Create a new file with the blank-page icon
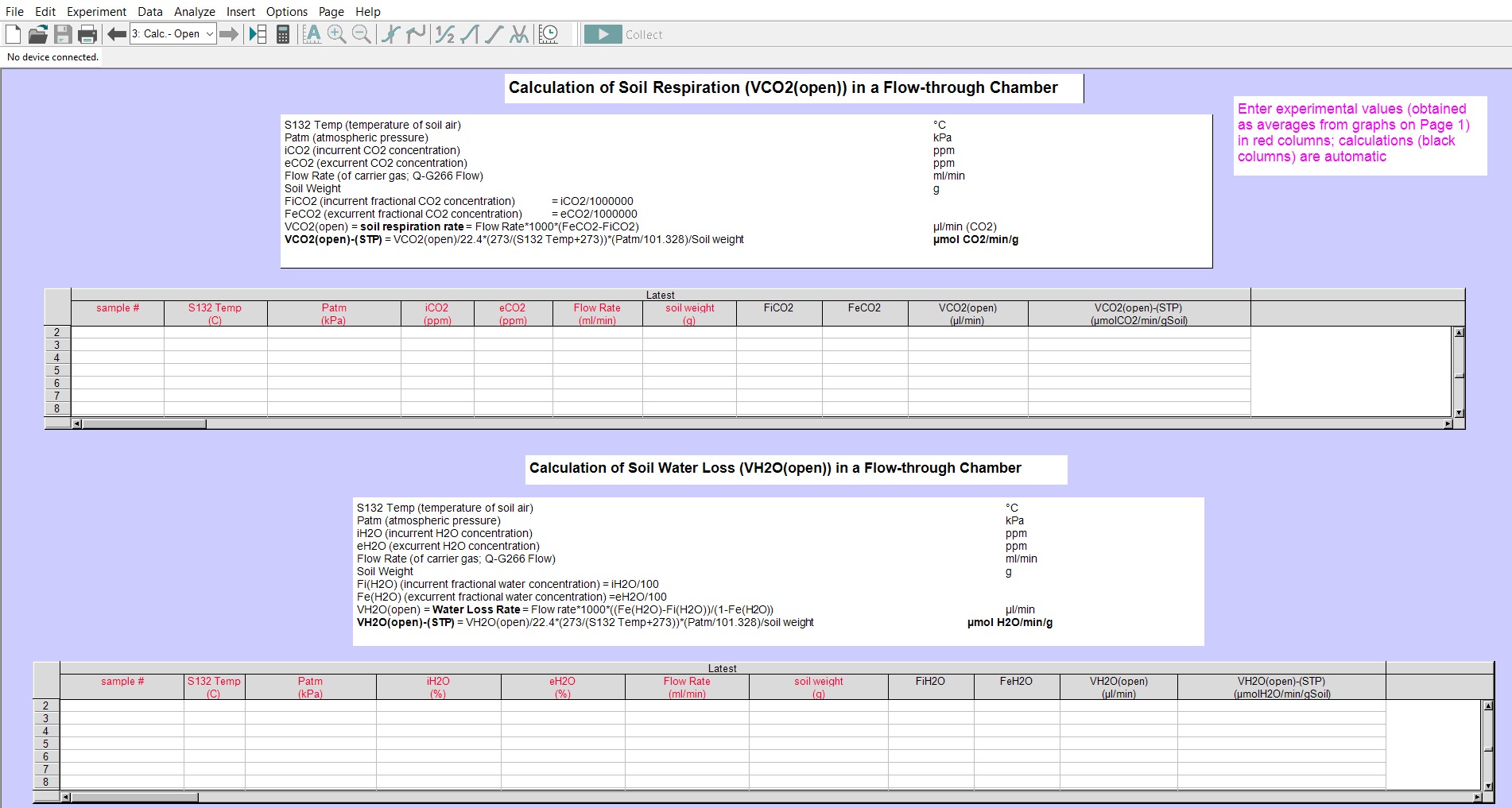Image resolution: width=1512 pixels, height=808 pixels. tap(14, 34)
